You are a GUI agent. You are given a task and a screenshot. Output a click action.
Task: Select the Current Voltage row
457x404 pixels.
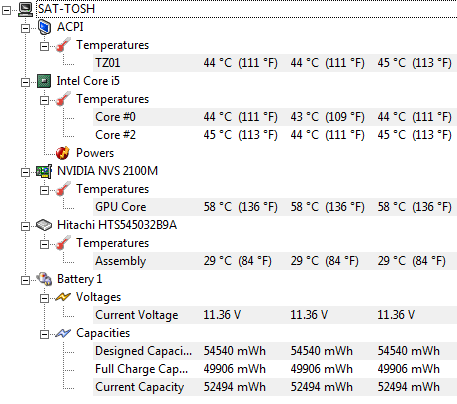click(x=275, y=315)
